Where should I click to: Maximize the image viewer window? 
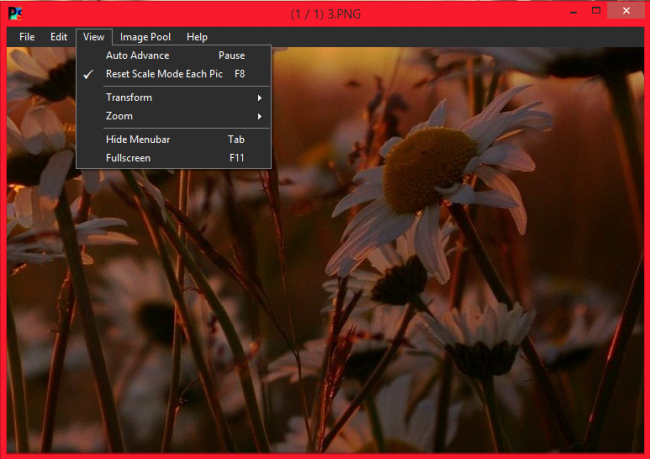pos(596,11)
